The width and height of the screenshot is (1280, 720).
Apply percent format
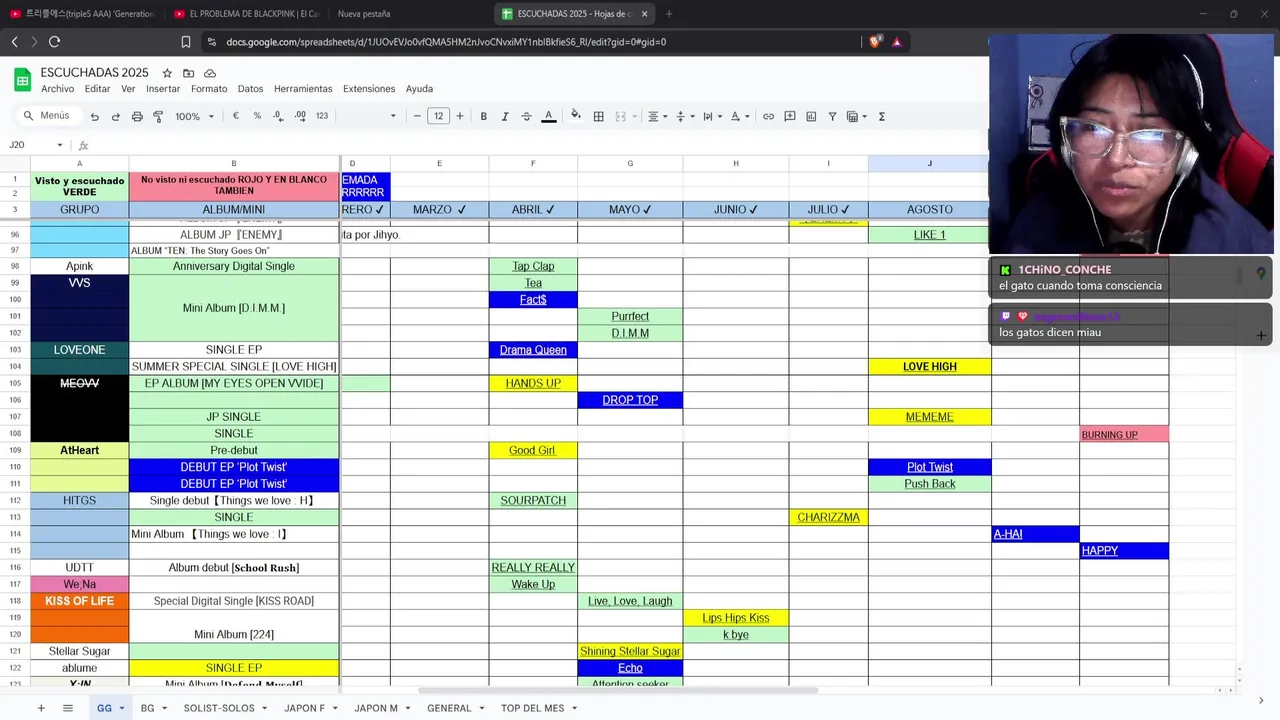point(257,116)
